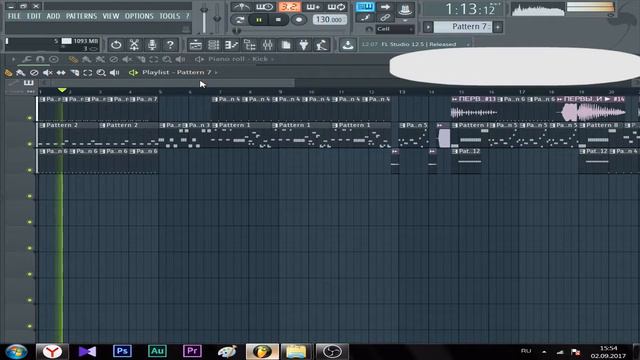Select the playlist mute tool
The width and height of the screenshot is (640, 360).
click(47, 73)
